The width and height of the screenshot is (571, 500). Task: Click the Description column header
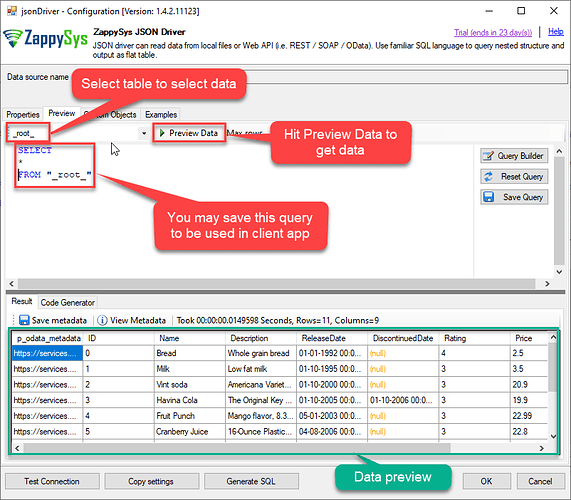[260, 338]
